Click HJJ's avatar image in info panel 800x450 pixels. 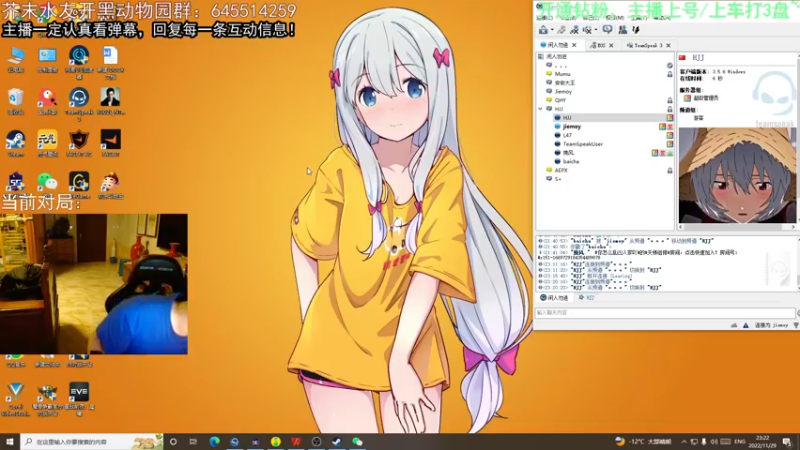(x=737, y=175)
